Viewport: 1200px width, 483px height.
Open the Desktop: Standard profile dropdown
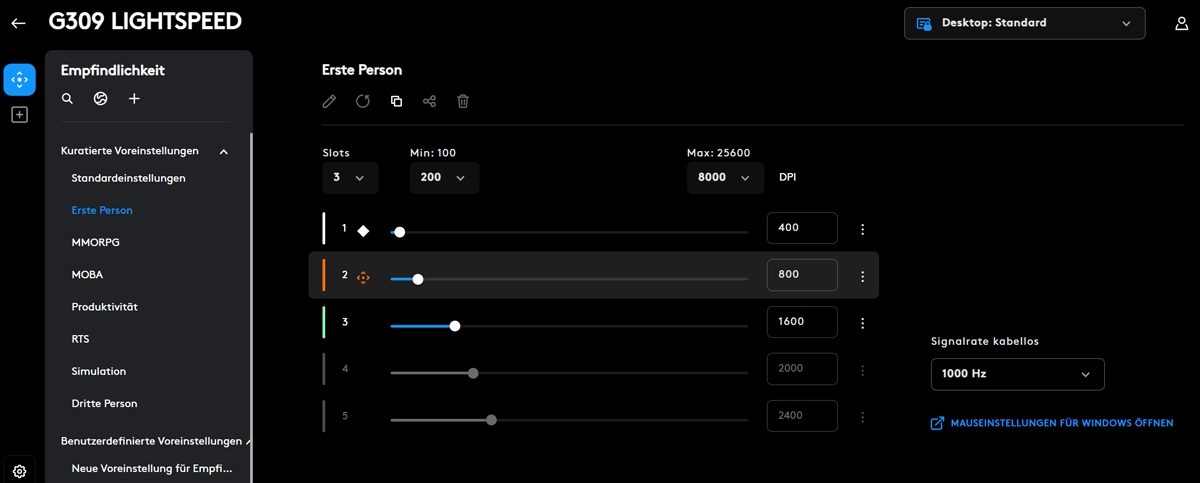click(x=1023, y=23)
